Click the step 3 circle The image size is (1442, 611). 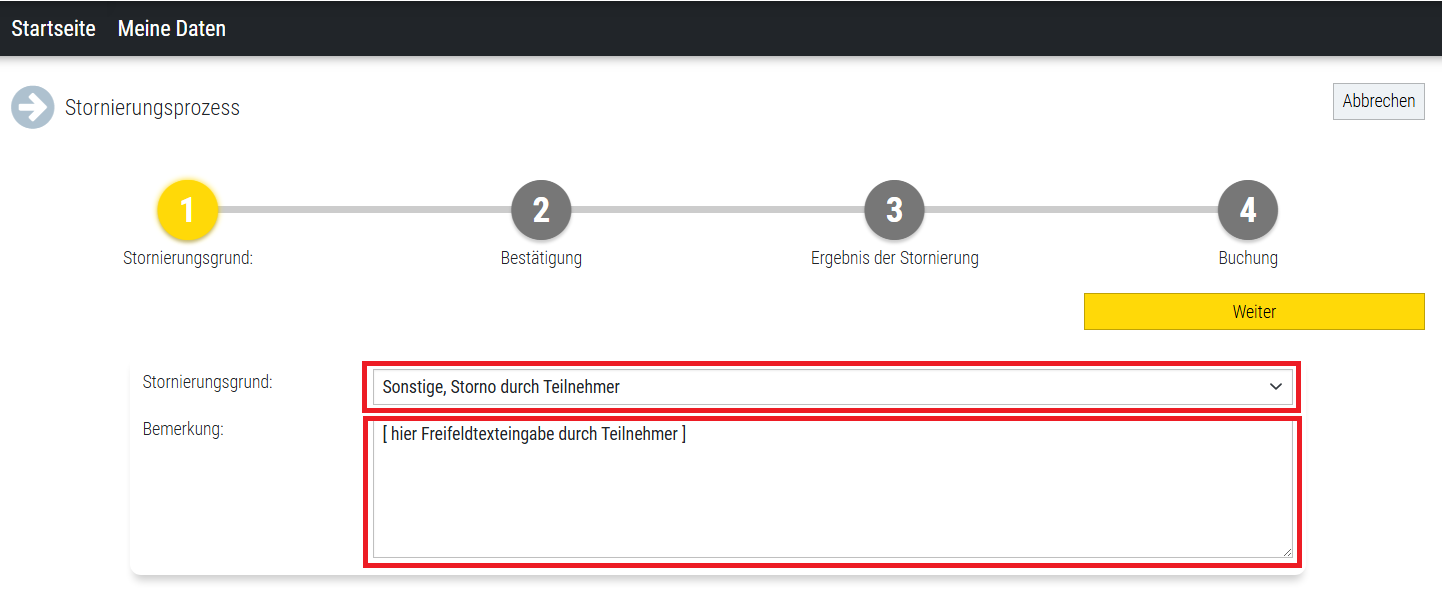point(894,210)
